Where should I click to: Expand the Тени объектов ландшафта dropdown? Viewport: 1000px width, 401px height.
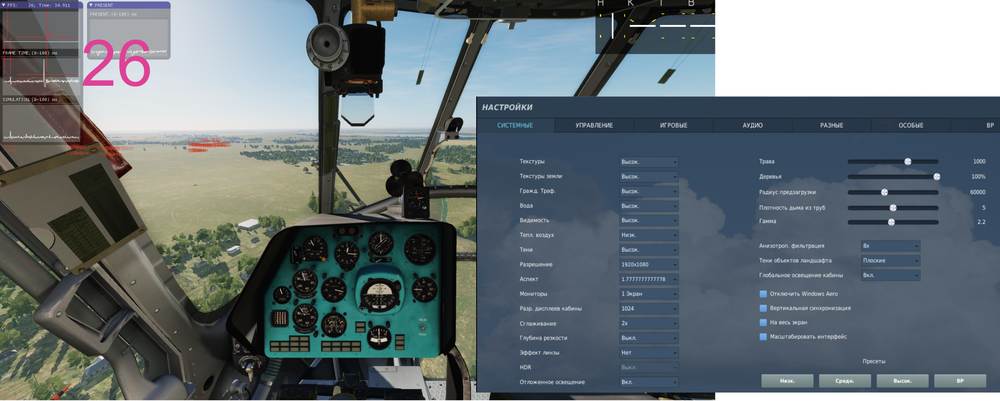click(890, 261)
